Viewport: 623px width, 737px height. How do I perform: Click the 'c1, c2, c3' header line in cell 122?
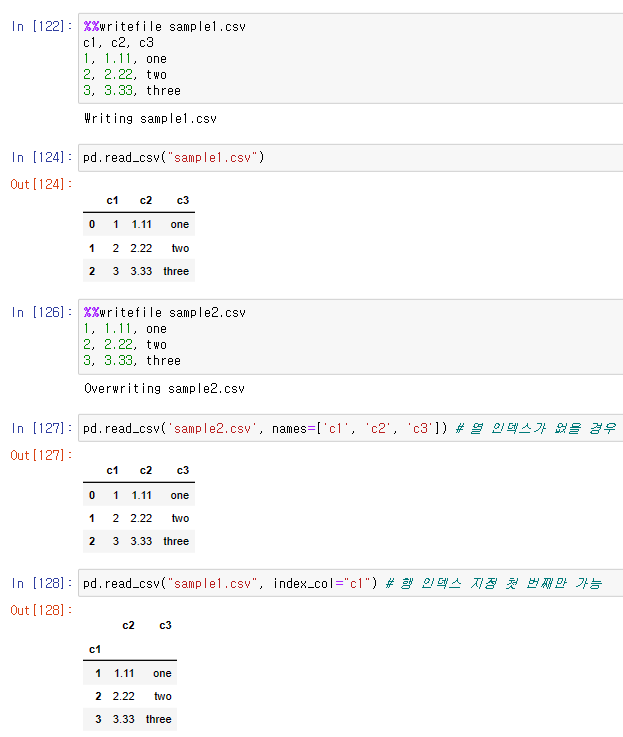pos(118,43)
